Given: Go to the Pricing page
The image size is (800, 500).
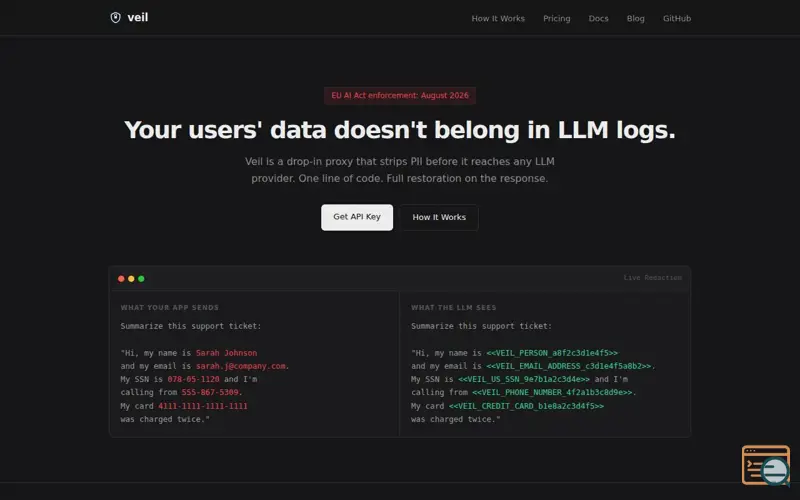Looking at the screenshot, I should (557, 18).
